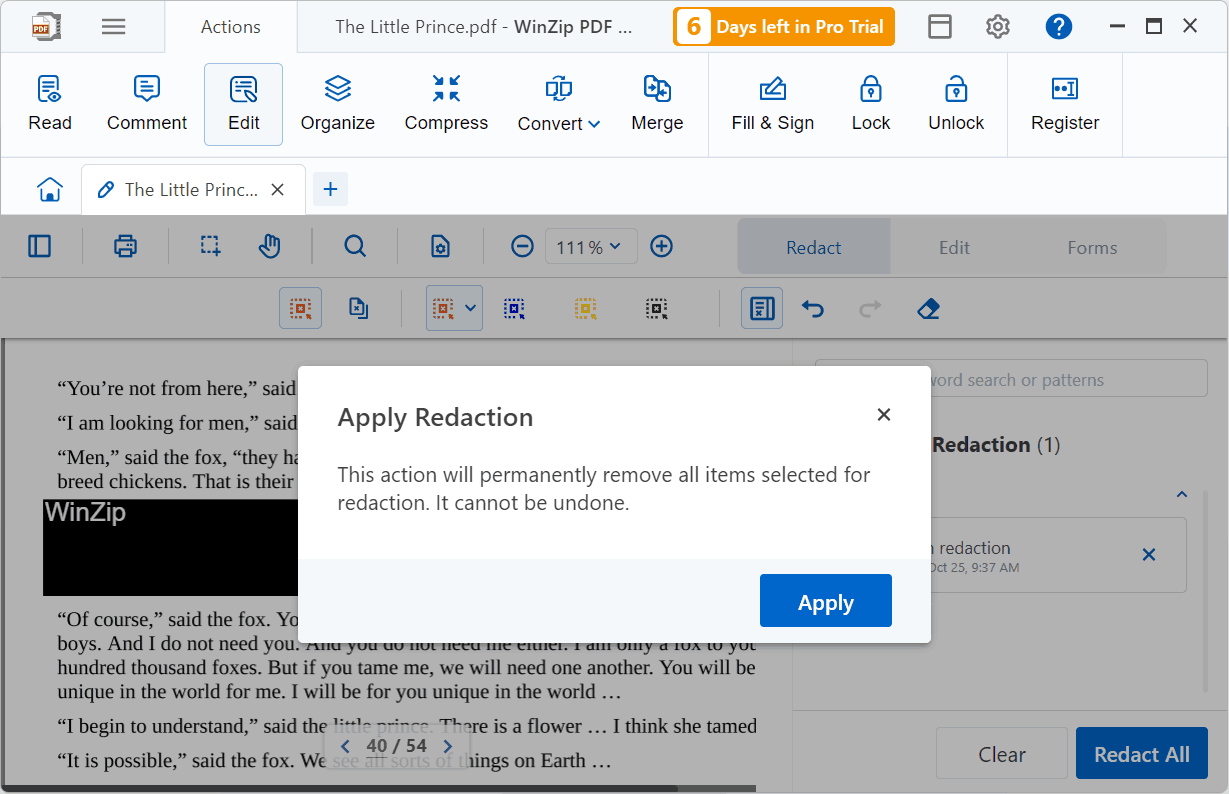Screen dimensions: 1229x794
Task: Select the Mark for Redaction tool
Action: tap(300, 308)
